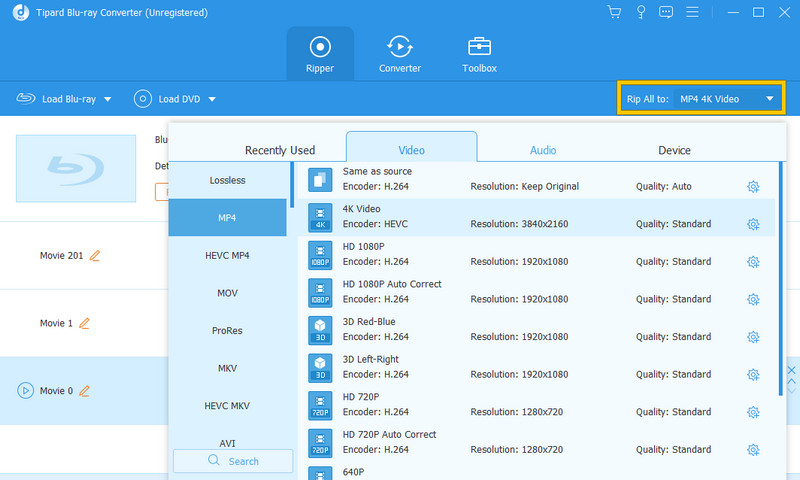Choose the HEVC MP4 format category

228,255
